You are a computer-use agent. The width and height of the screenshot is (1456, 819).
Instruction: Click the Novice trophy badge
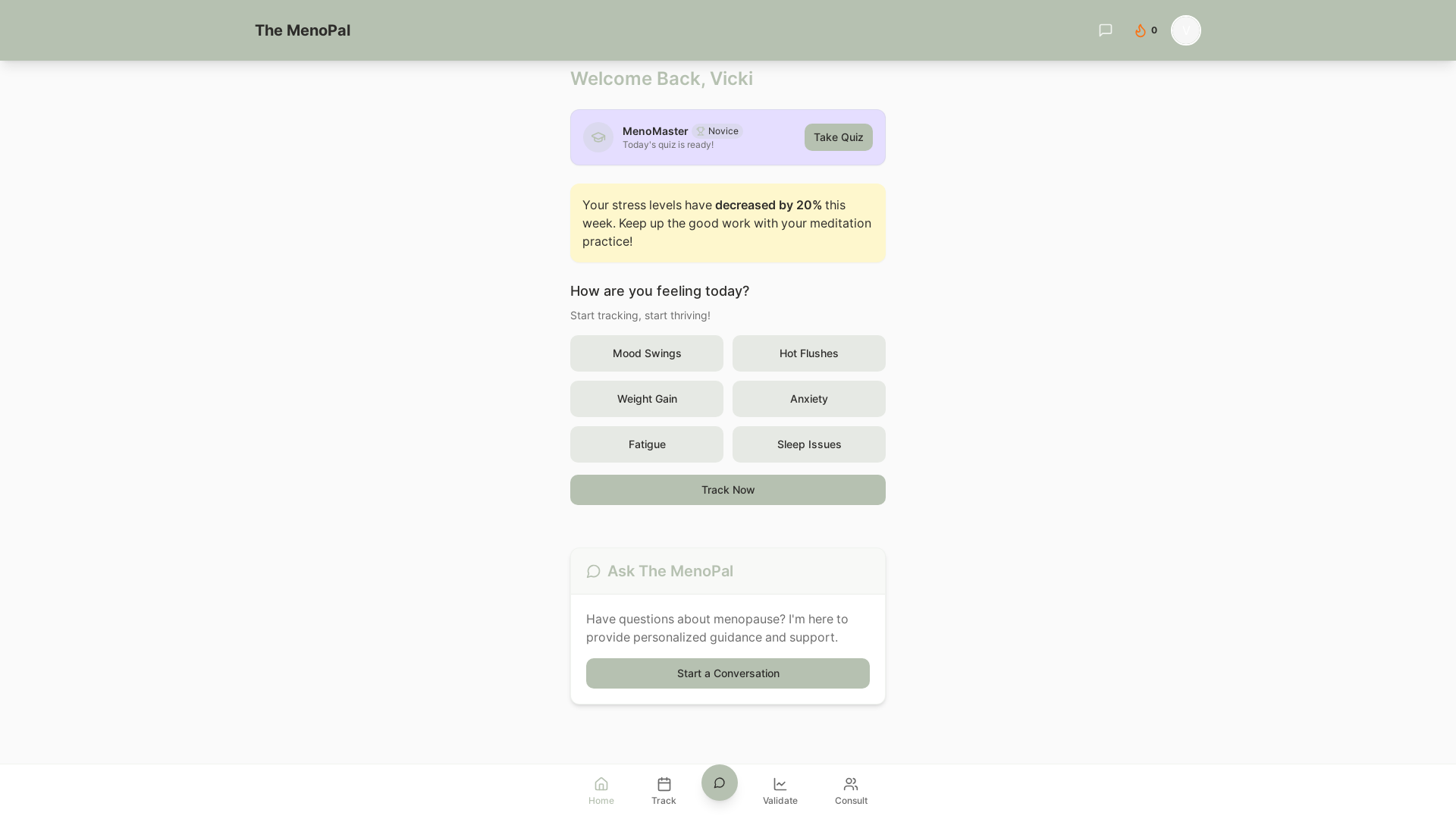[717, 131]
